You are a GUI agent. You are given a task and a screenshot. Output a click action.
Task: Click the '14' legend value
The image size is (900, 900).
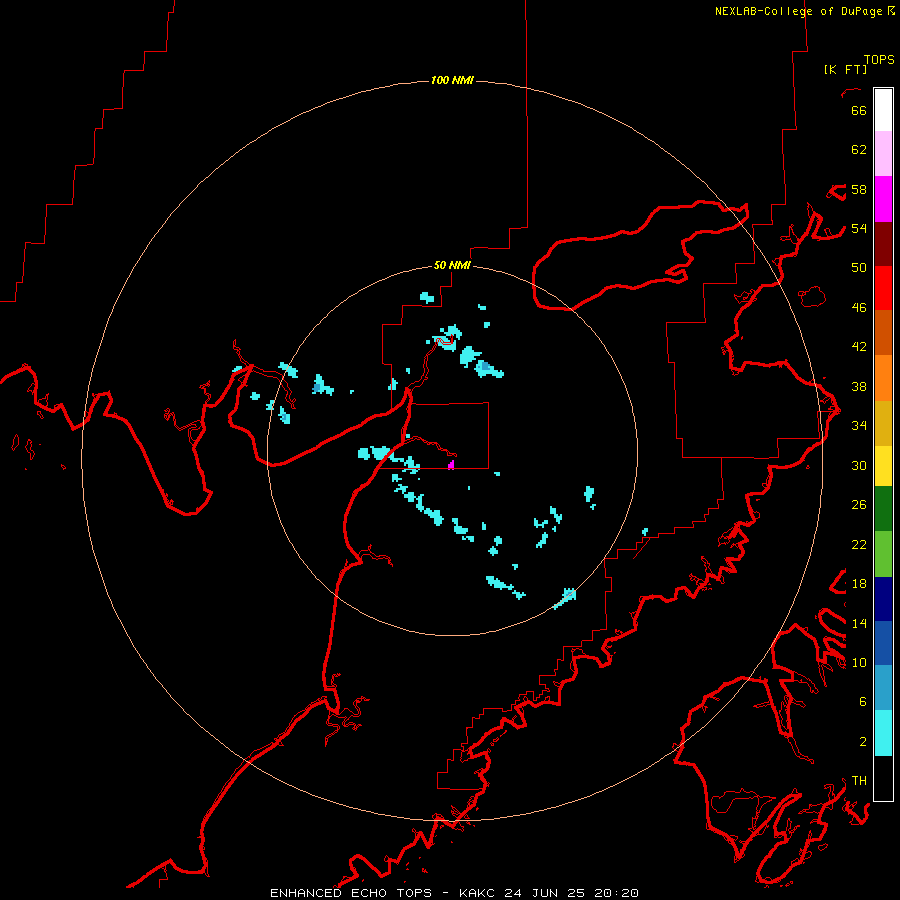859,623
